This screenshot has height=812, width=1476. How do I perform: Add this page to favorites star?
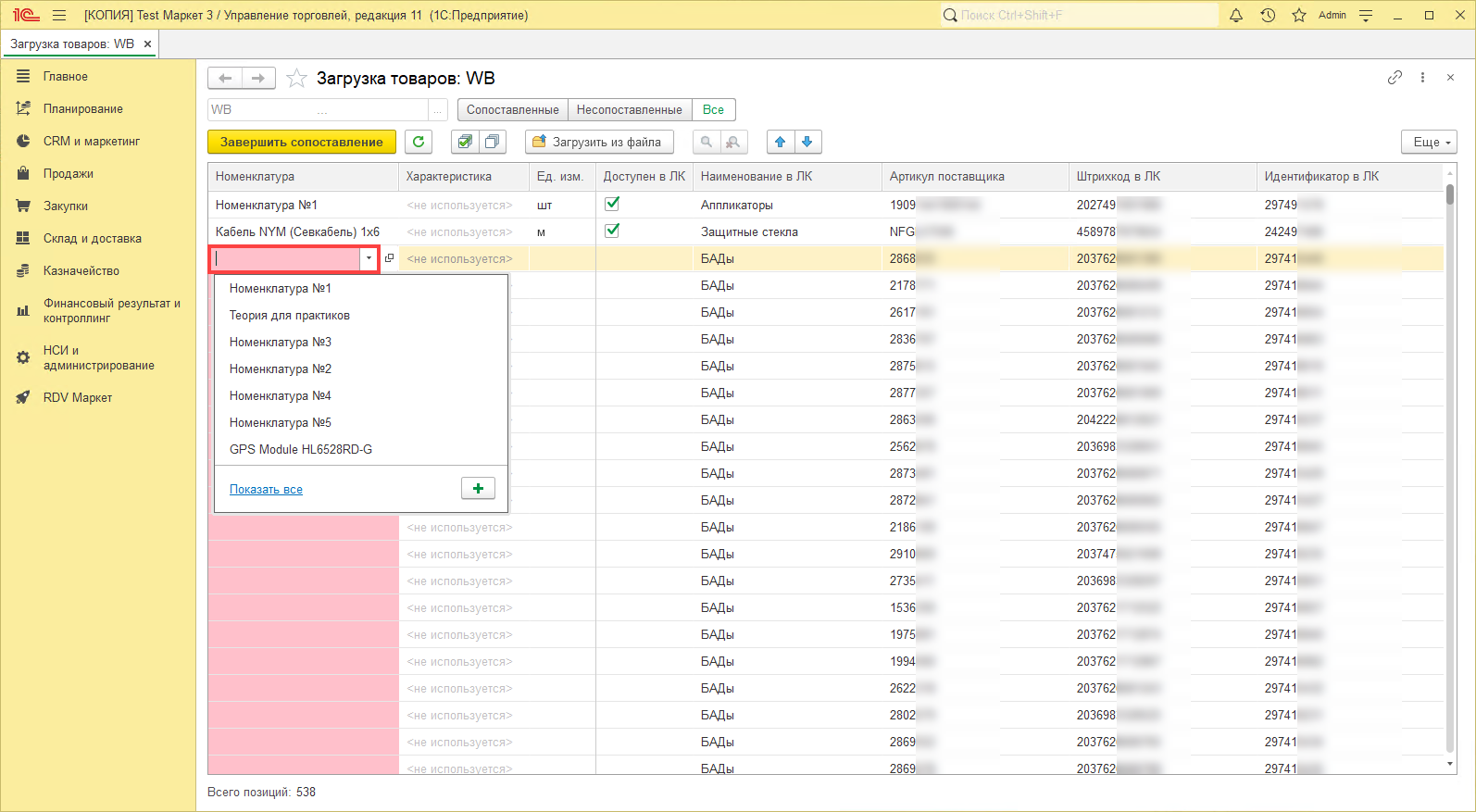click(x=296, y=79)
